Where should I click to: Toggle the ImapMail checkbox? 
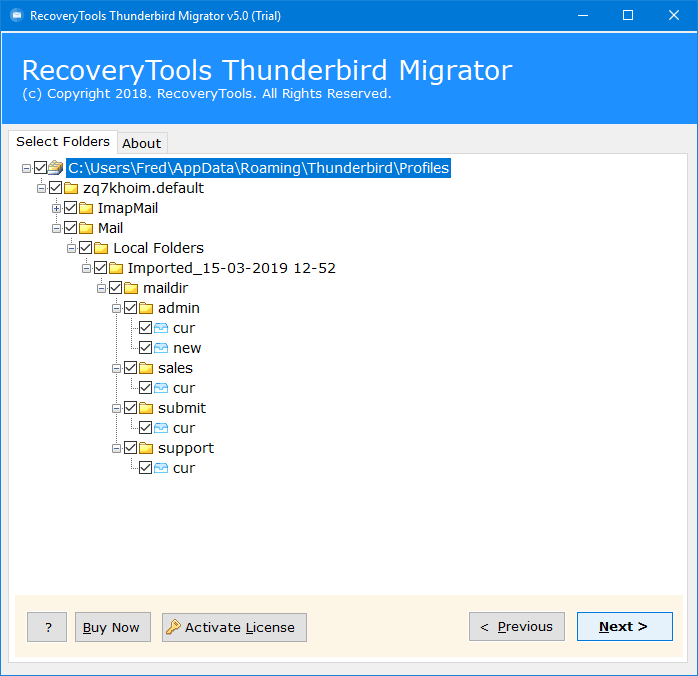click(71, 208)
